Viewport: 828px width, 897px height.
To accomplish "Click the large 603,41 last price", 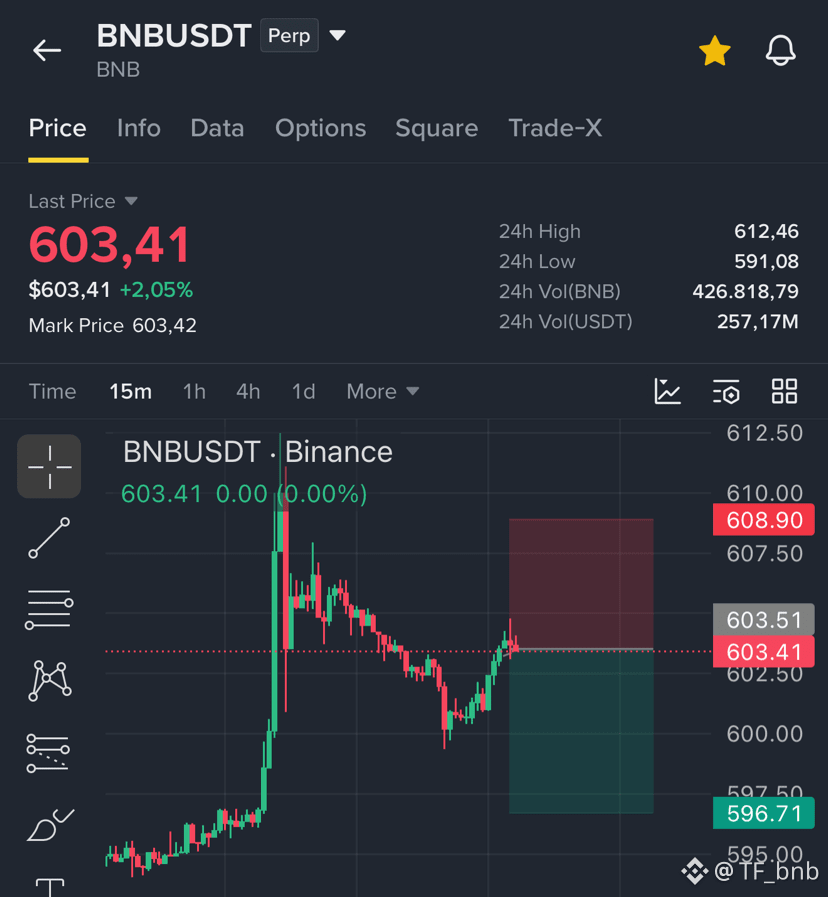I will [109, 245].
